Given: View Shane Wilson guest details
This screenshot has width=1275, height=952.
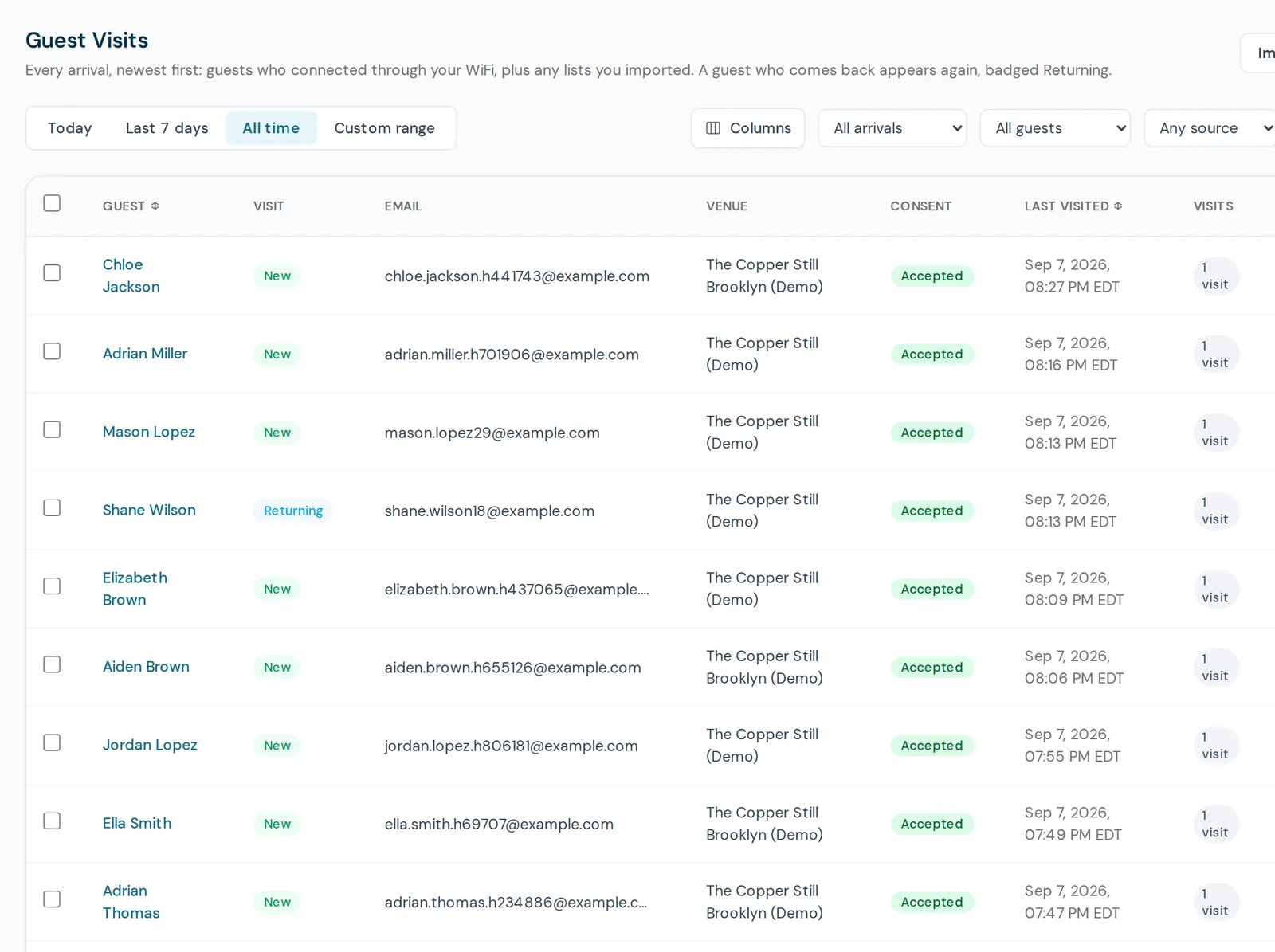Looking at the screenshot, I should click(149, 510).
